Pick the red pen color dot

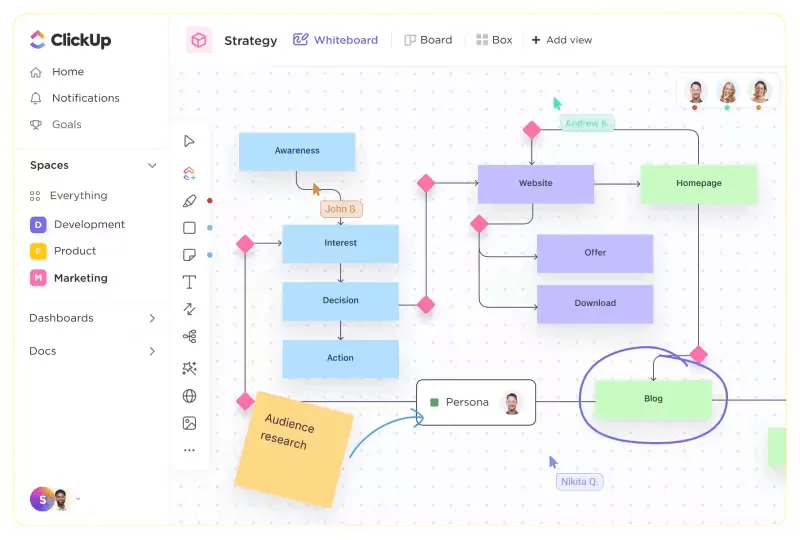coord(210,201)
